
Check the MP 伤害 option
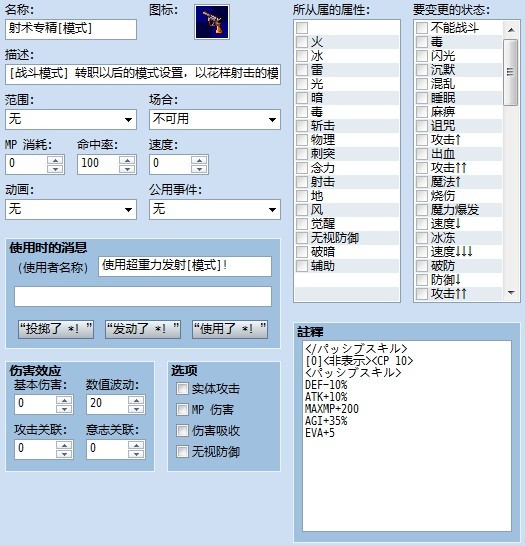click(x=182, y=410)
